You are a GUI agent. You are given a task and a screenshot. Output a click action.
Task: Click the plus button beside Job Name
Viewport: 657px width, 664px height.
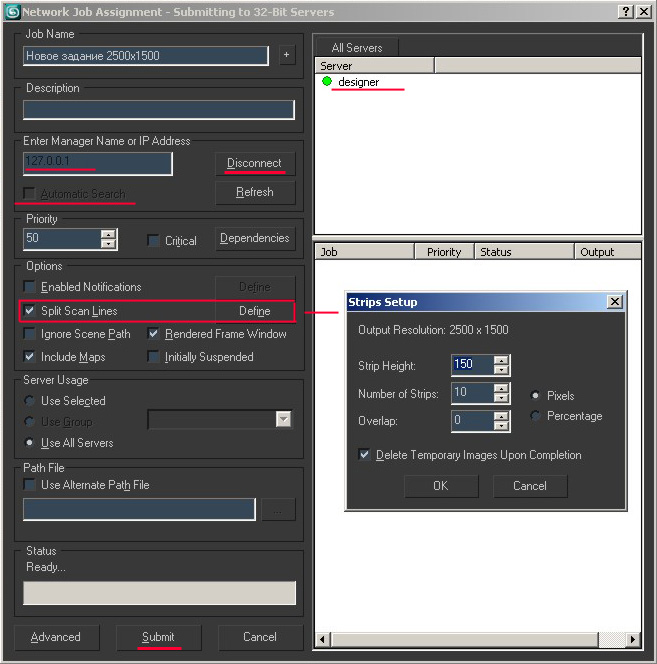pyautogui.click(x=287, y=55)
